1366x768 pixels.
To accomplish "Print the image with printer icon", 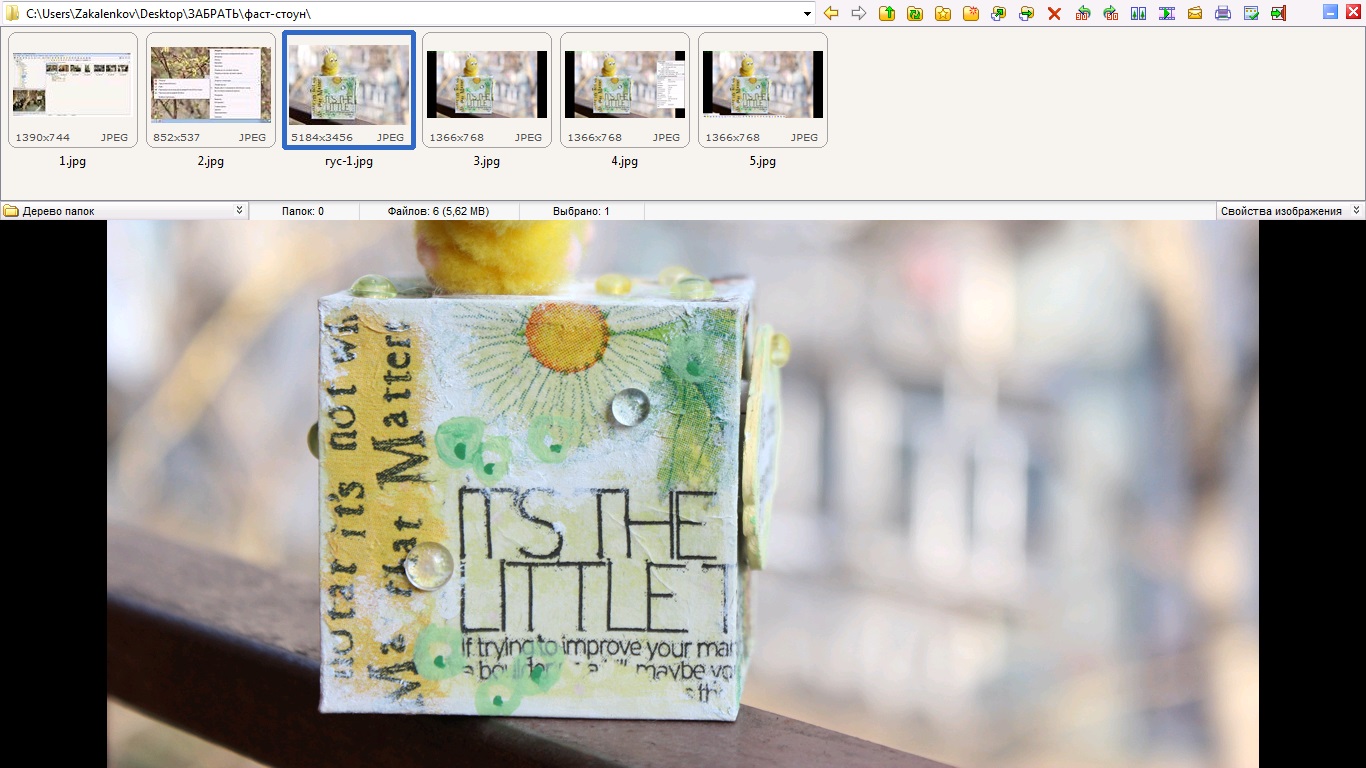I will pos(1223,13).
